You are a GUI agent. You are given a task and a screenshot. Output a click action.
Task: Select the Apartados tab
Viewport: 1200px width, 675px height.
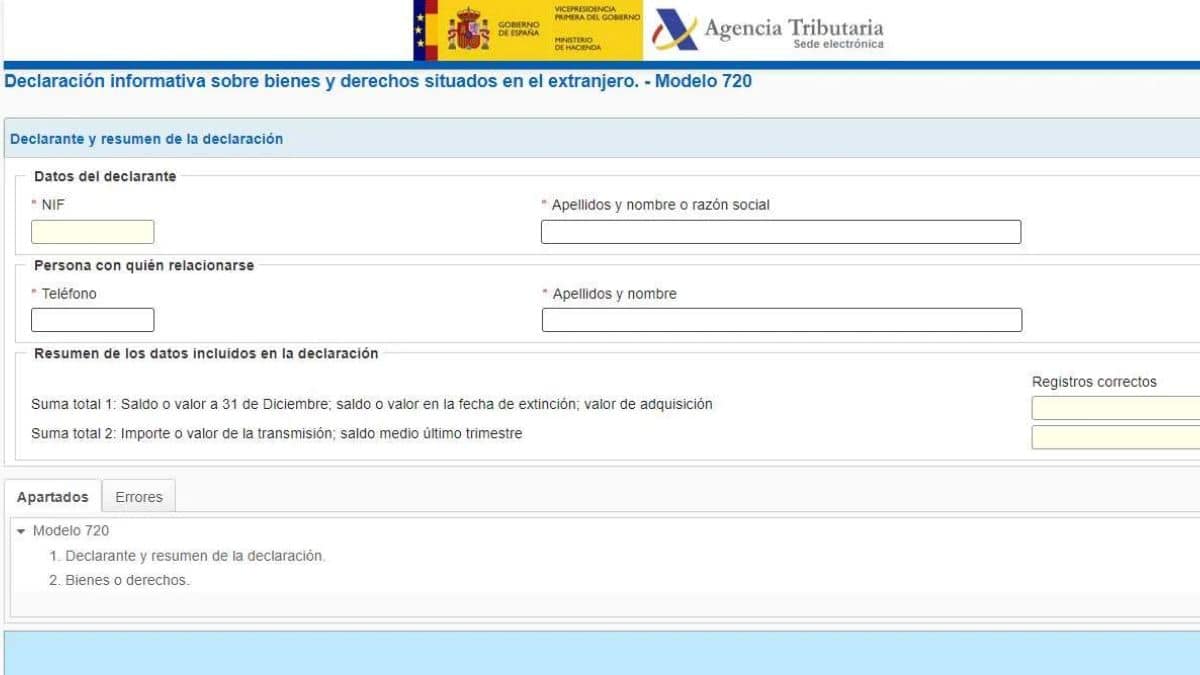point(53,496)
